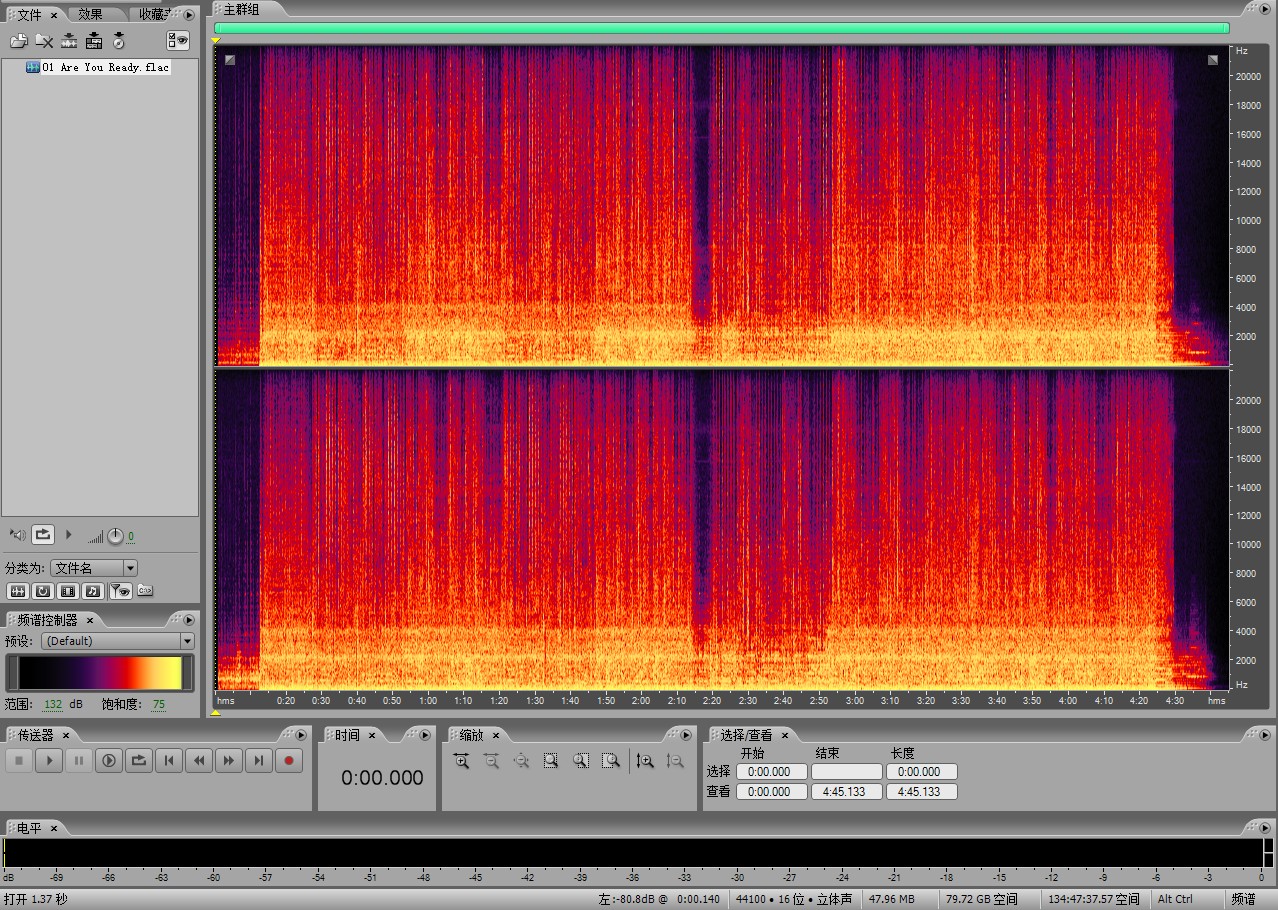Viewport: 1278px width, 910px height.
Task: Zoom to right edge of selection icon
Action: pos(611,761)
